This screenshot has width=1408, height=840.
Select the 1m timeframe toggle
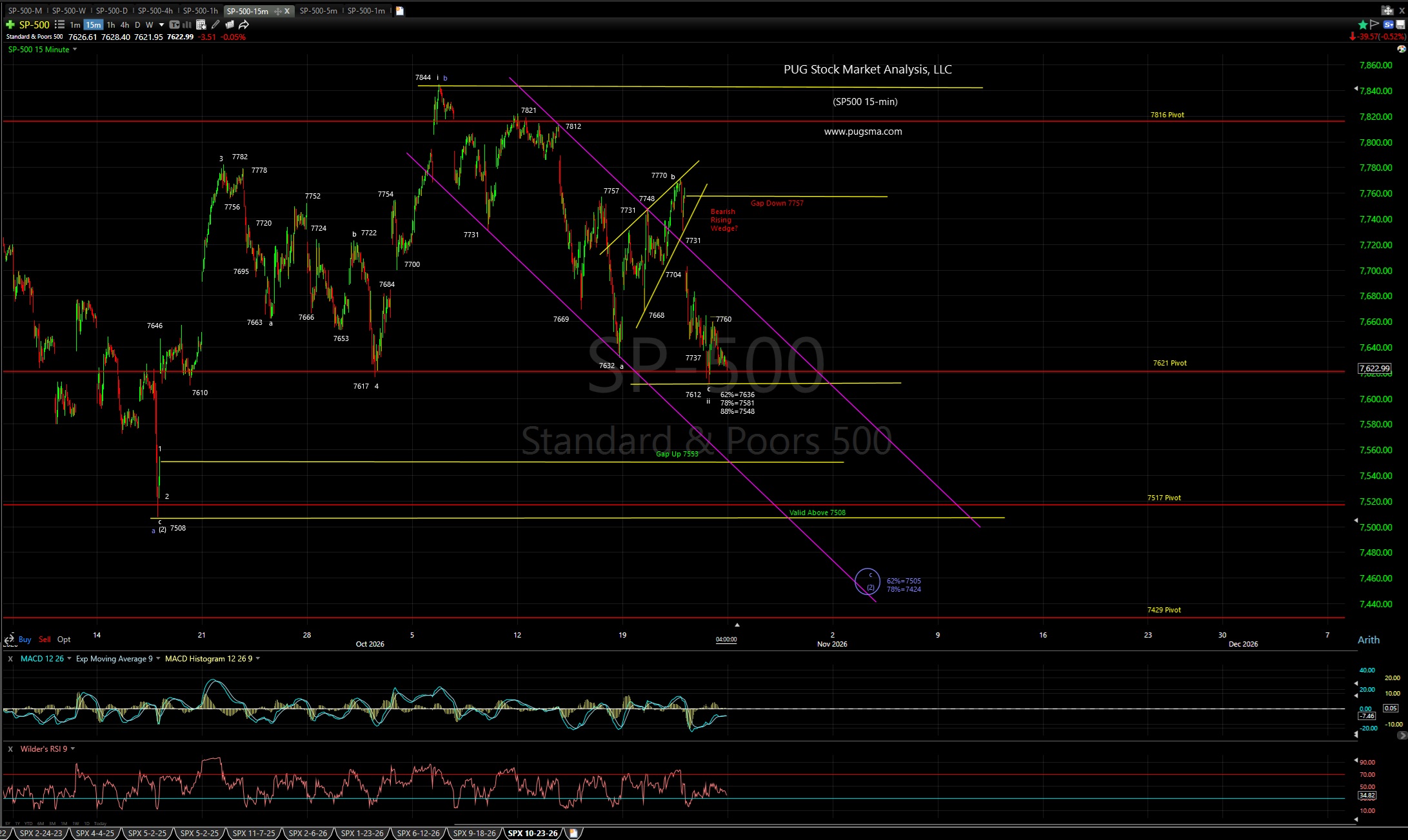tap(75, 24)
